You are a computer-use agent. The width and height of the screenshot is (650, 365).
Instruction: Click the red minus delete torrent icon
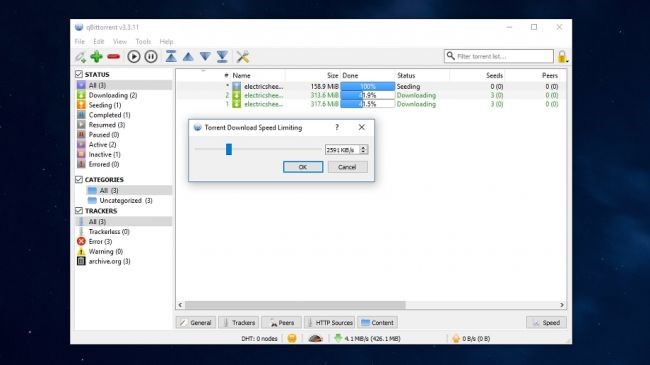tap(114, 56)
